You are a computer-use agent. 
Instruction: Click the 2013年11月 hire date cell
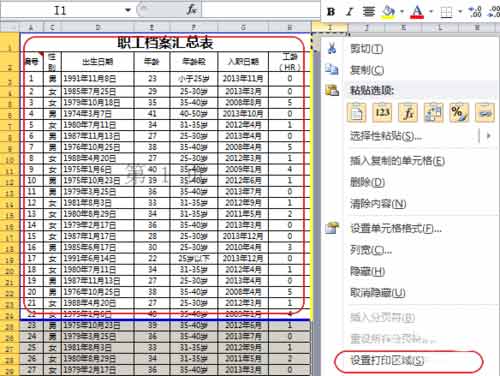(x=243, y=79)
